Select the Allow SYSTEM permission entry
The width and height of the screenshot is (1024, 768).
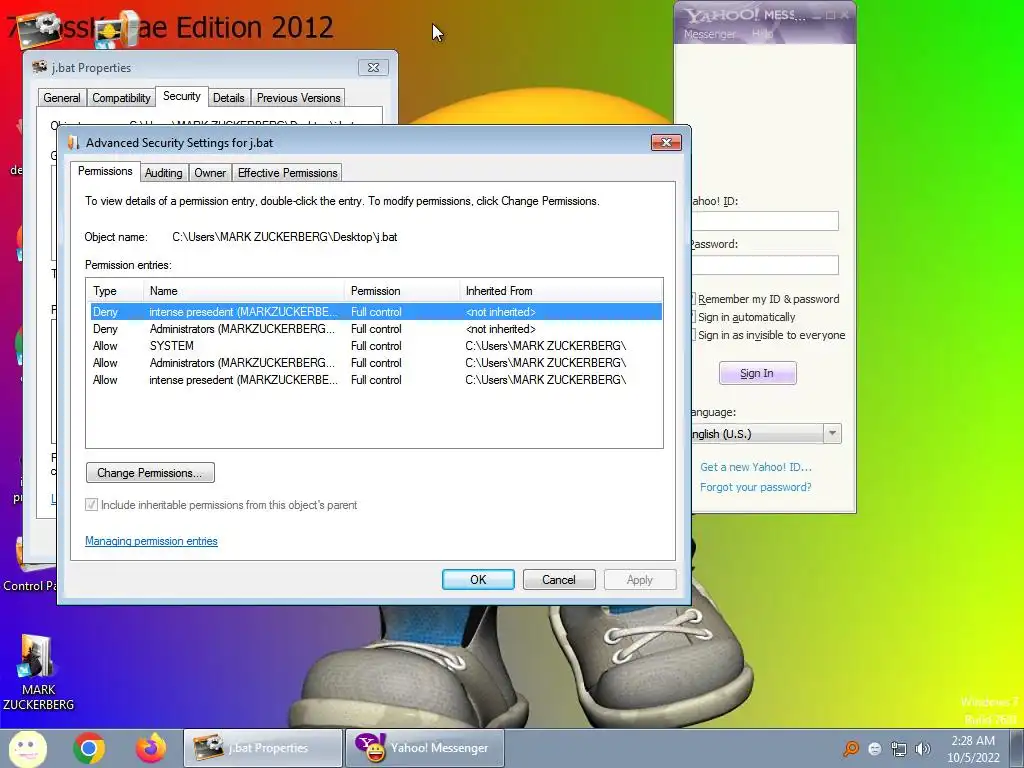[376, 345]
